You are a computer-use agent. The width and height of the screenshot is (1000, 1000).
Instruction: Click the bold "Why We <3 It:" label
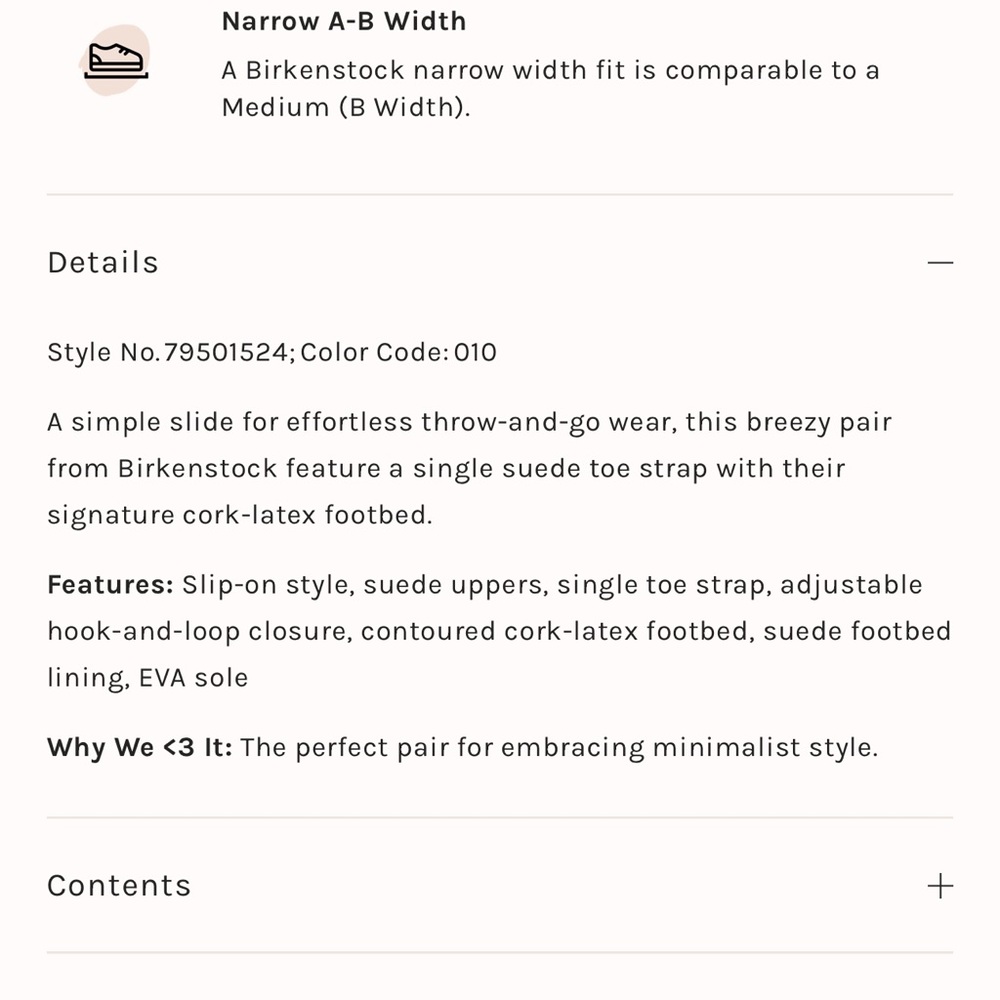tap(139, 748)
